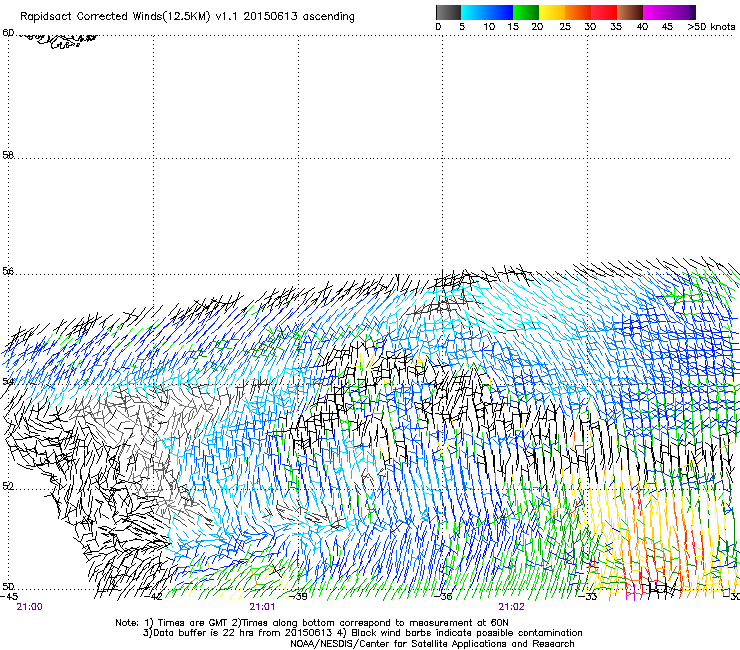Click the latitude label '58'
This screenshot has width=740, height=650.
click(8, 155)
